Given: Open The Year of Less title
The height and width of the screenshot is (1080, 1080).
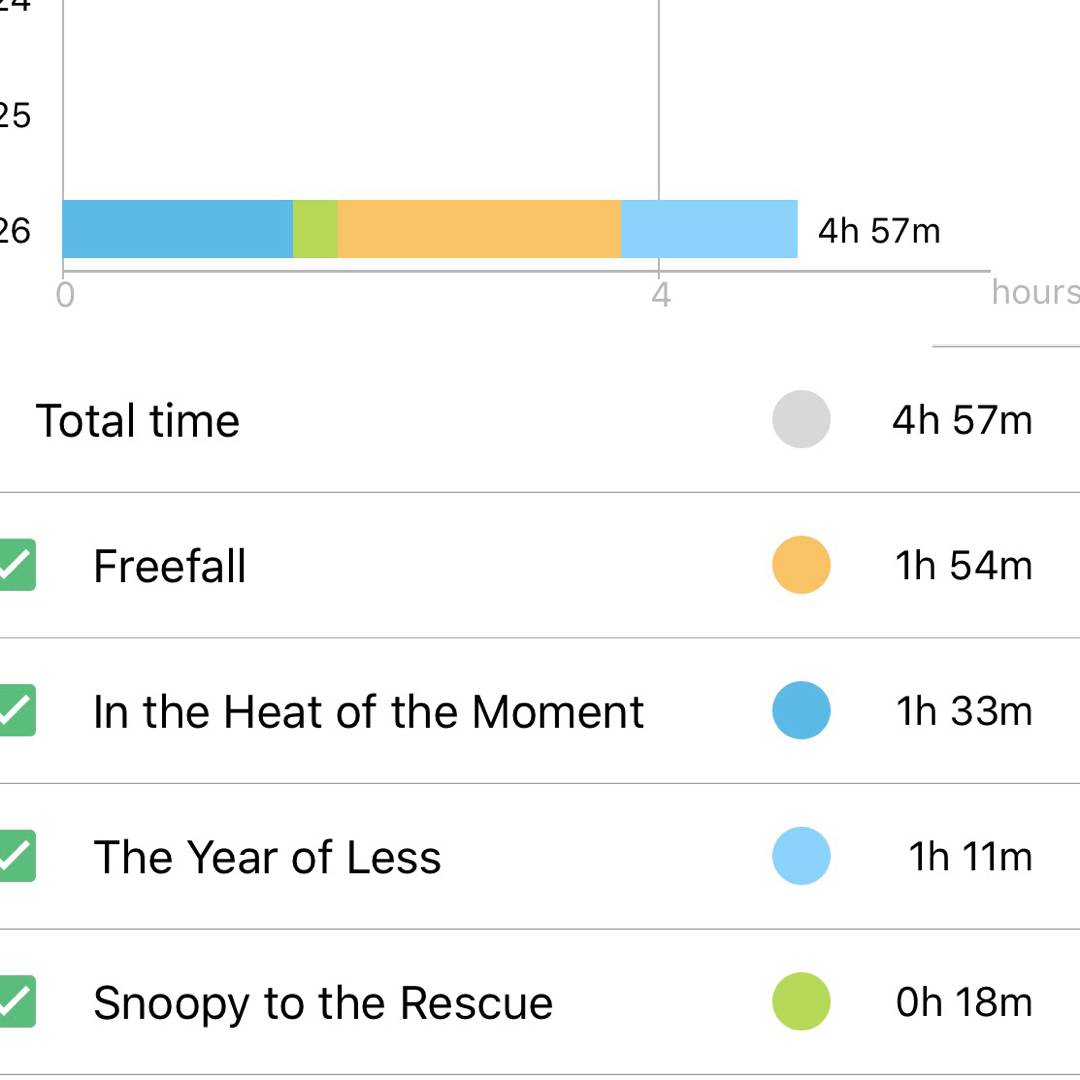Looking at the screenshot, I should click(267, 858).
